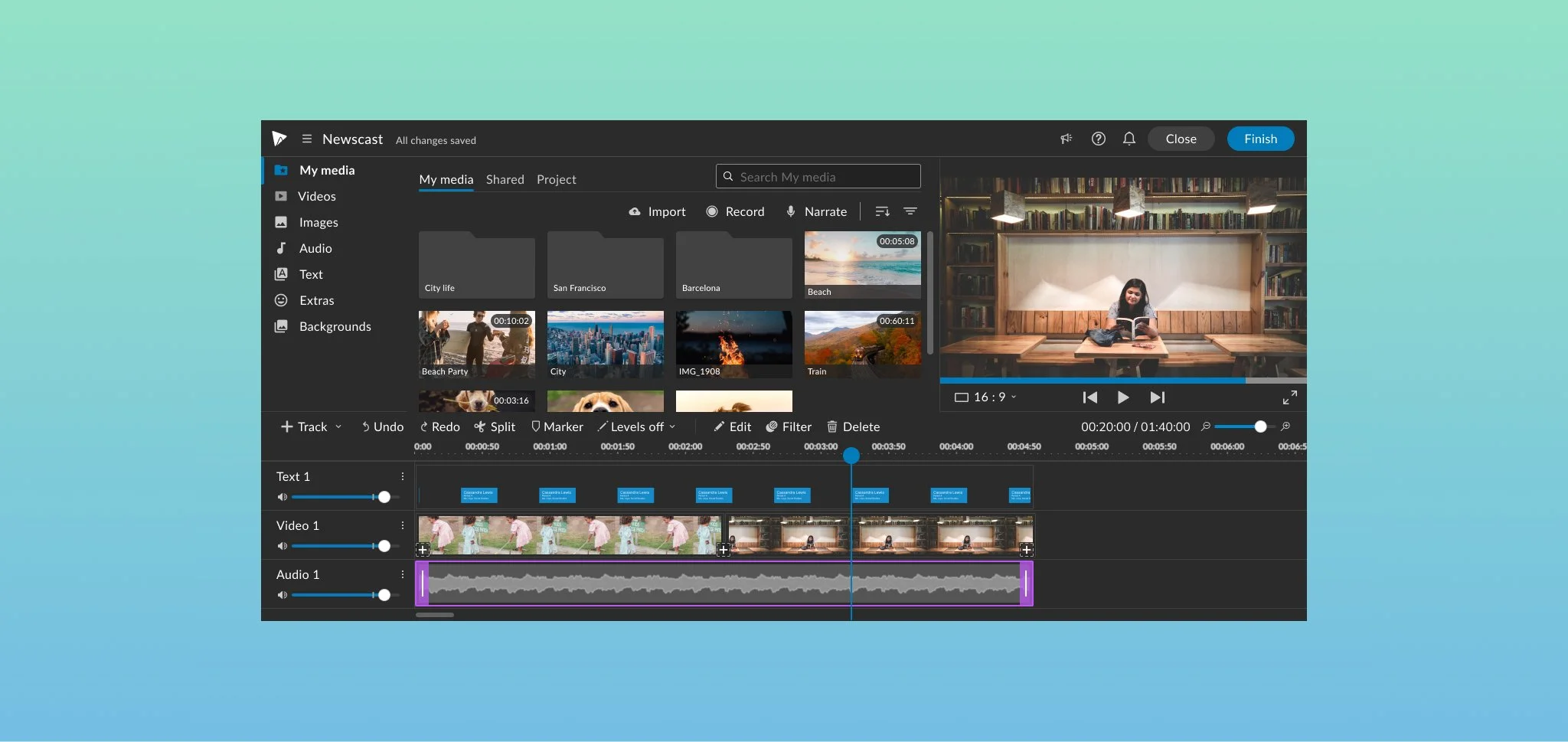Click the Import button

657,211
